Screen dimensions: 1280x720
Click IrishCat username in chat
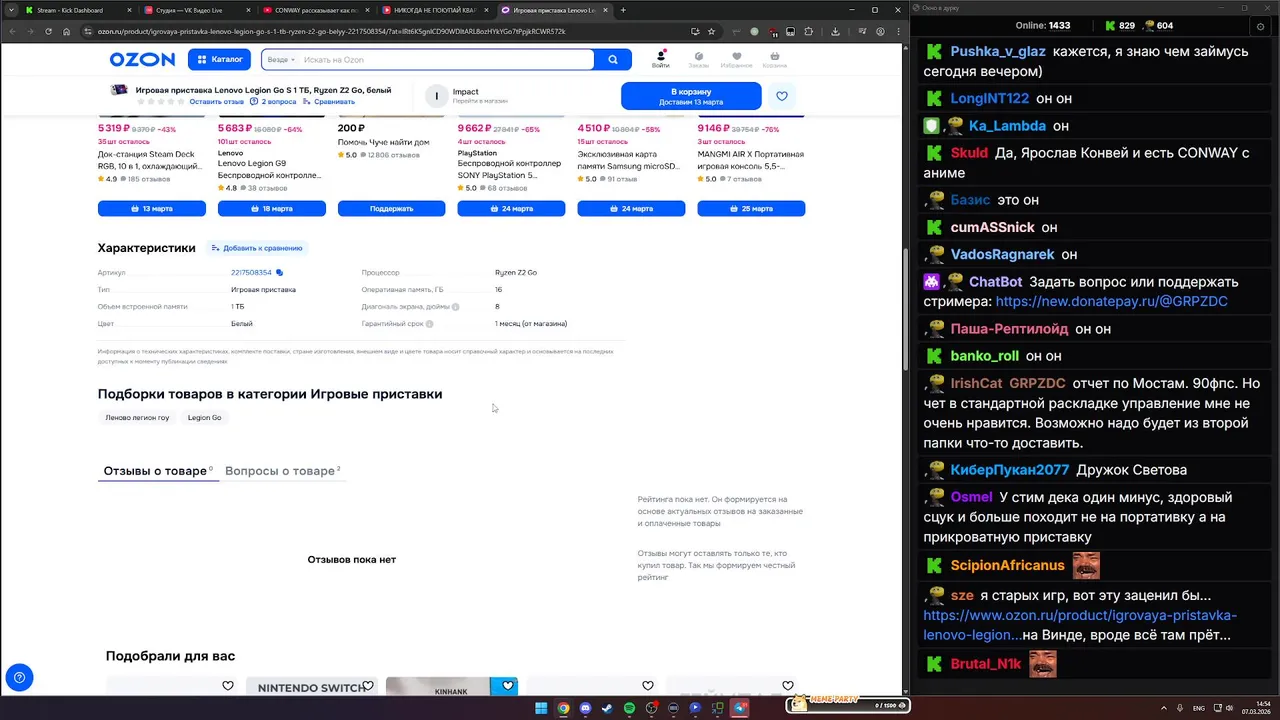click(x=976, y=383)
